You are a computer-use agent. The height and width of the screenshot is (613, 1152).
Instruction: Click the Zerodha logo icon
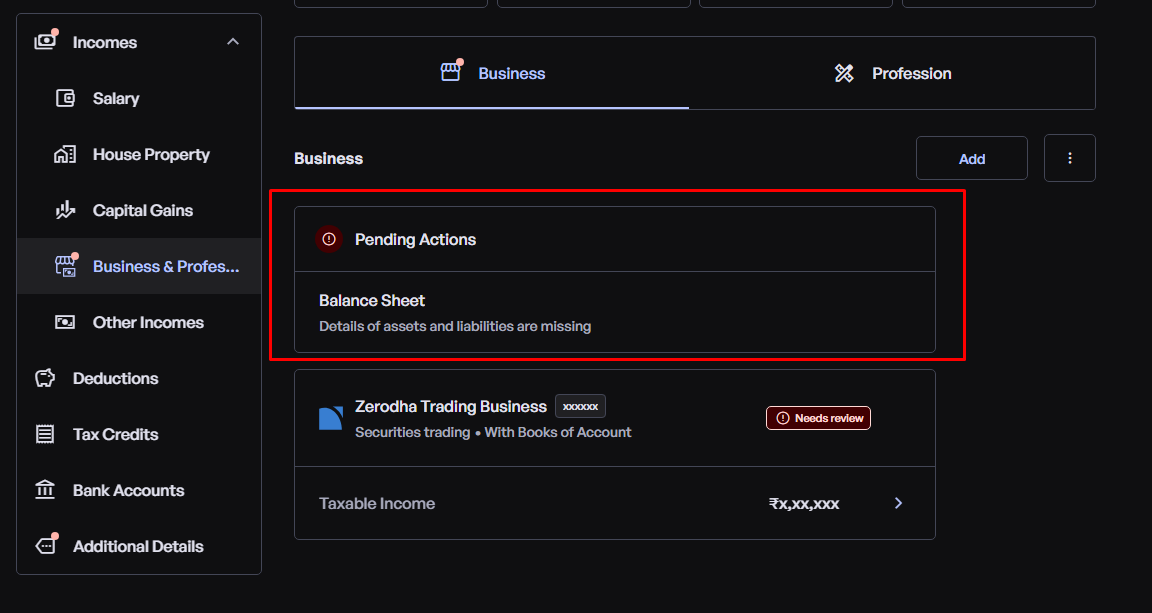point(331,418)
